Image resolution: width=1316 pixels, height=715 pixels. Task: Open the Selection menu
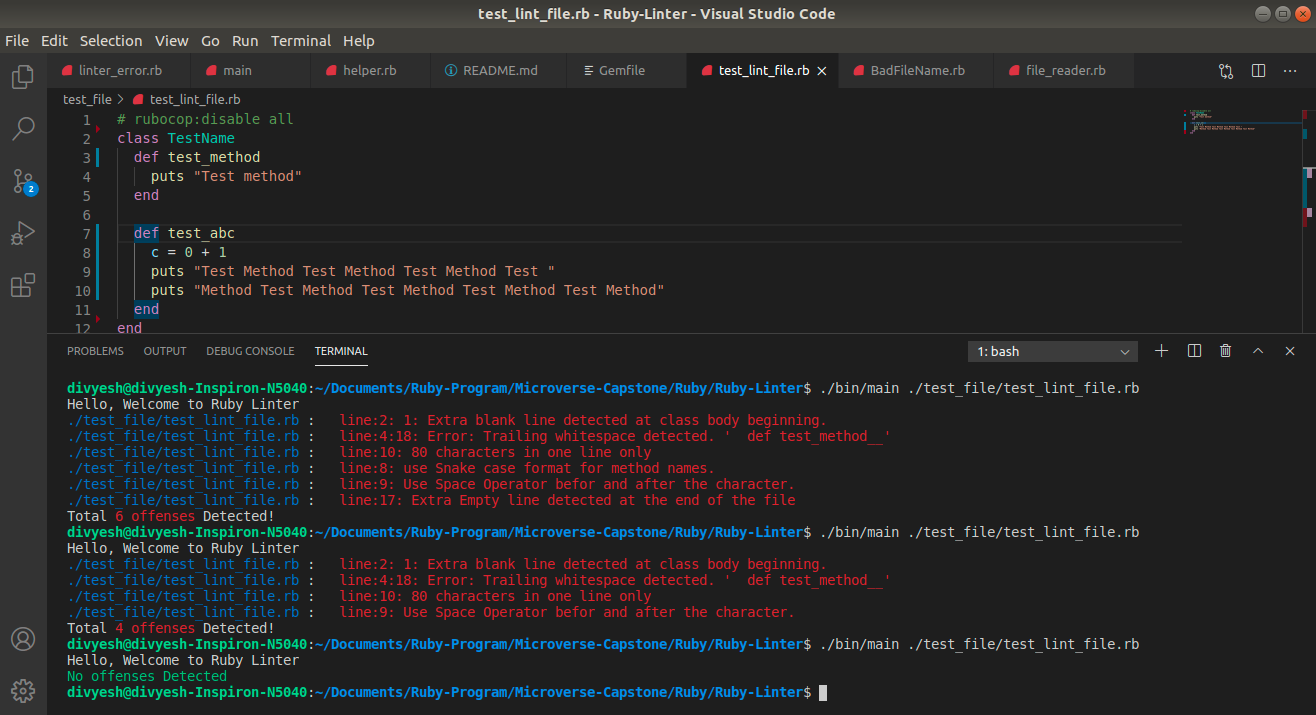(111, 41)
